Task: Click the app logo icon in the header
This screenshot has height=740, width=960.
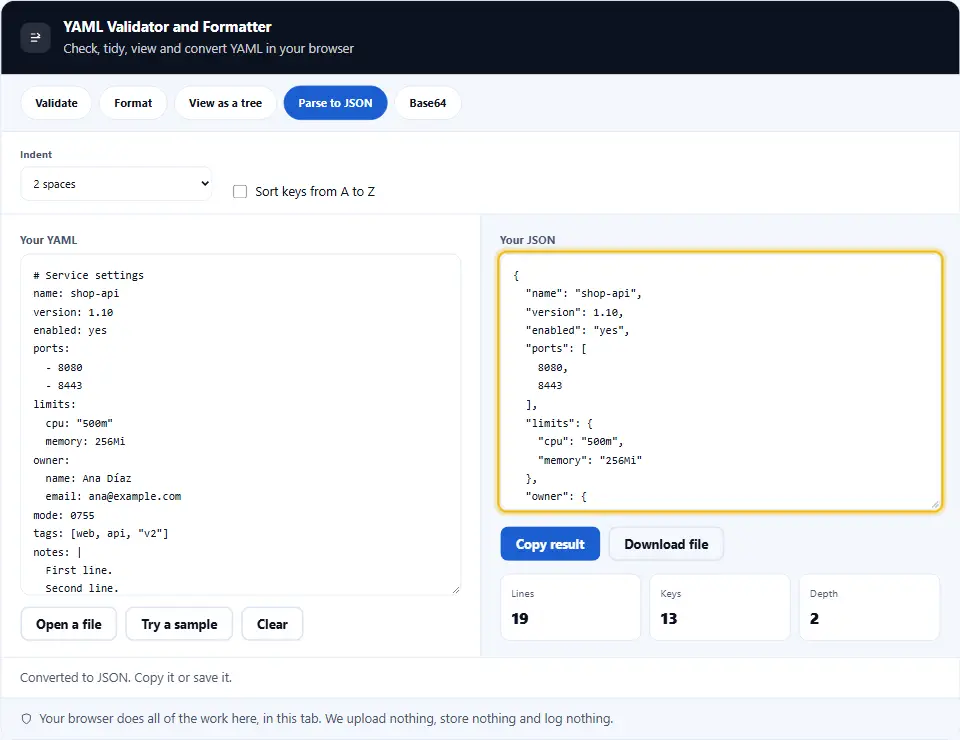Action: point(36,38)
